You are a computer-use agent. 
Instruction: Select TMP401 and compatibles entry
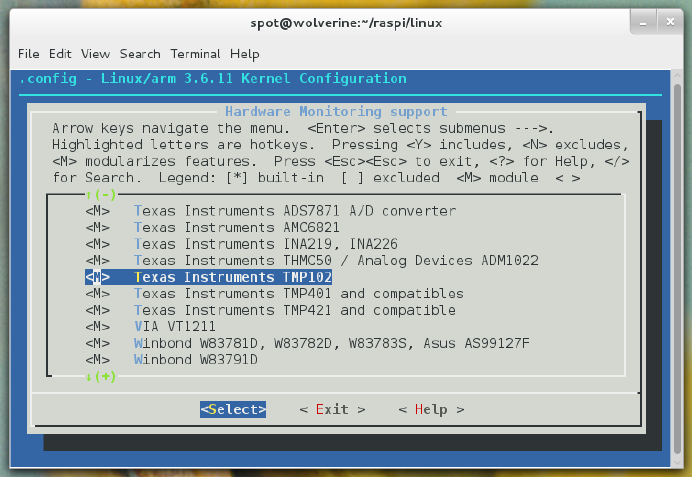point(299,294)
